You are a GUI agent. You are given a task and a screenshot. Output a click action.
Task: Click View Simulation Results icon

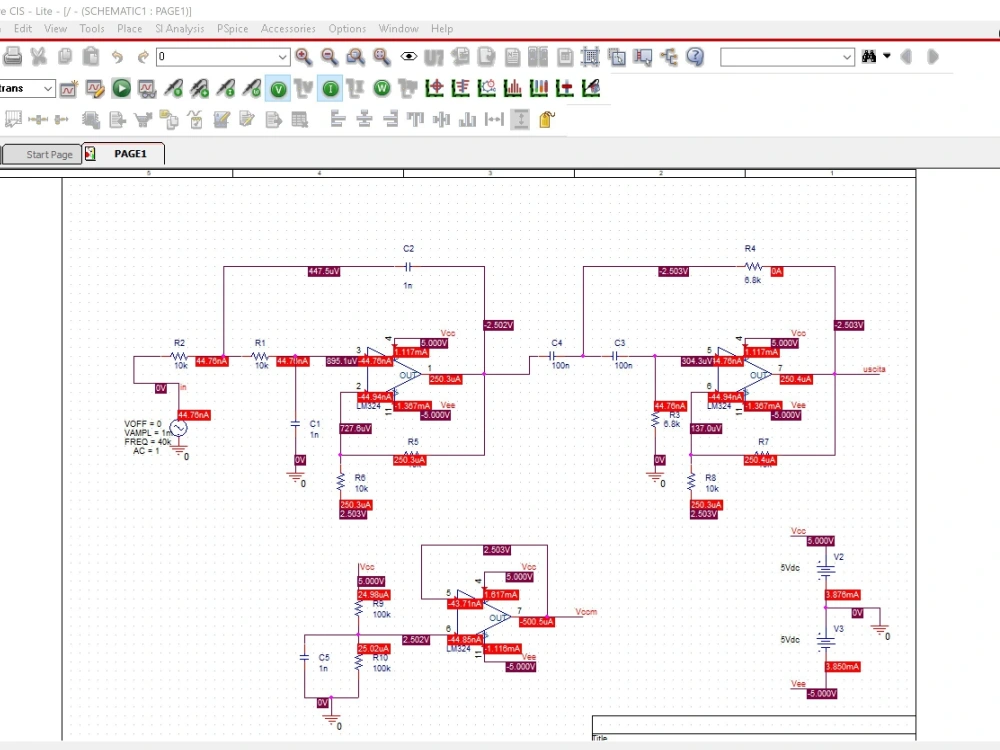point(147,88)
